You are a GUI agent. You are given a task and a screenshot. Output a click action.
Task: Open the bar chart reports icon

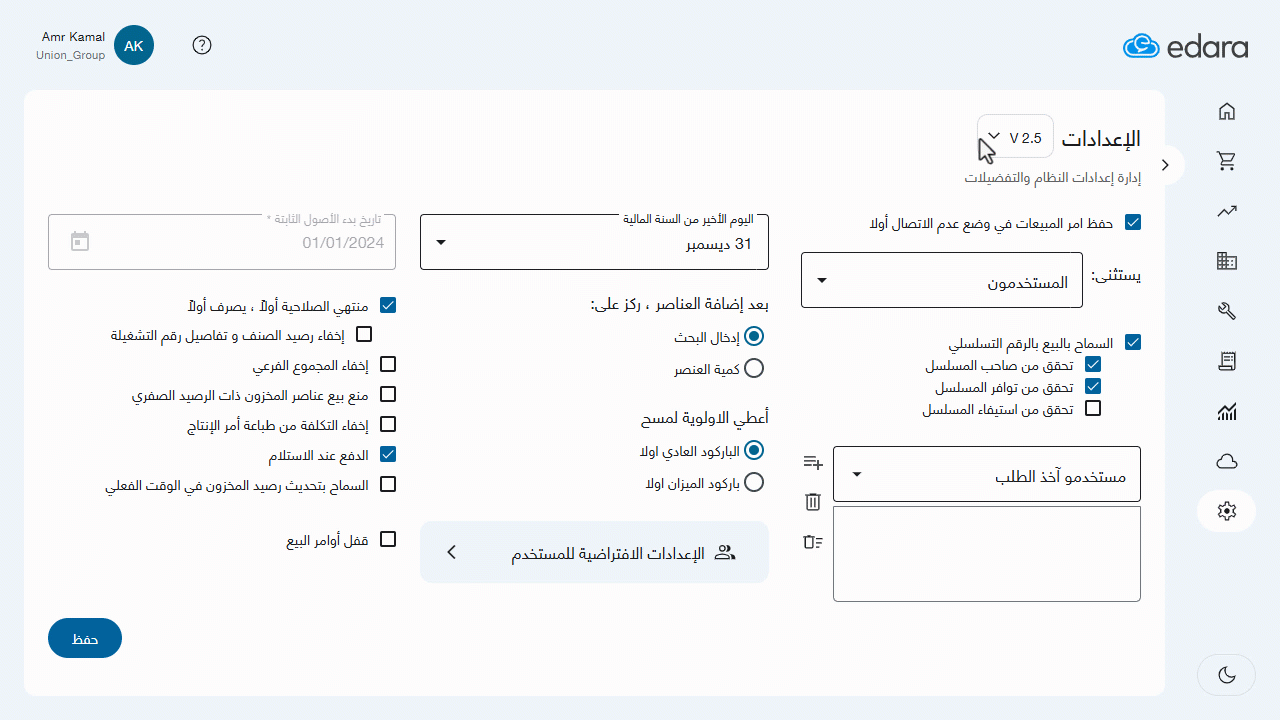click(x=1227, y=411)
